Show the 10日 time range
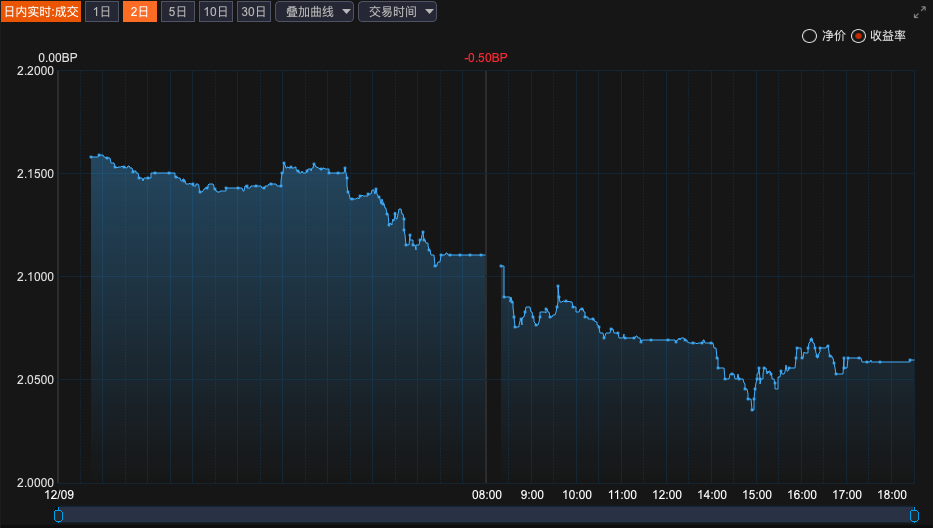Viewport: 933px width, 528px height. point(215,12)
